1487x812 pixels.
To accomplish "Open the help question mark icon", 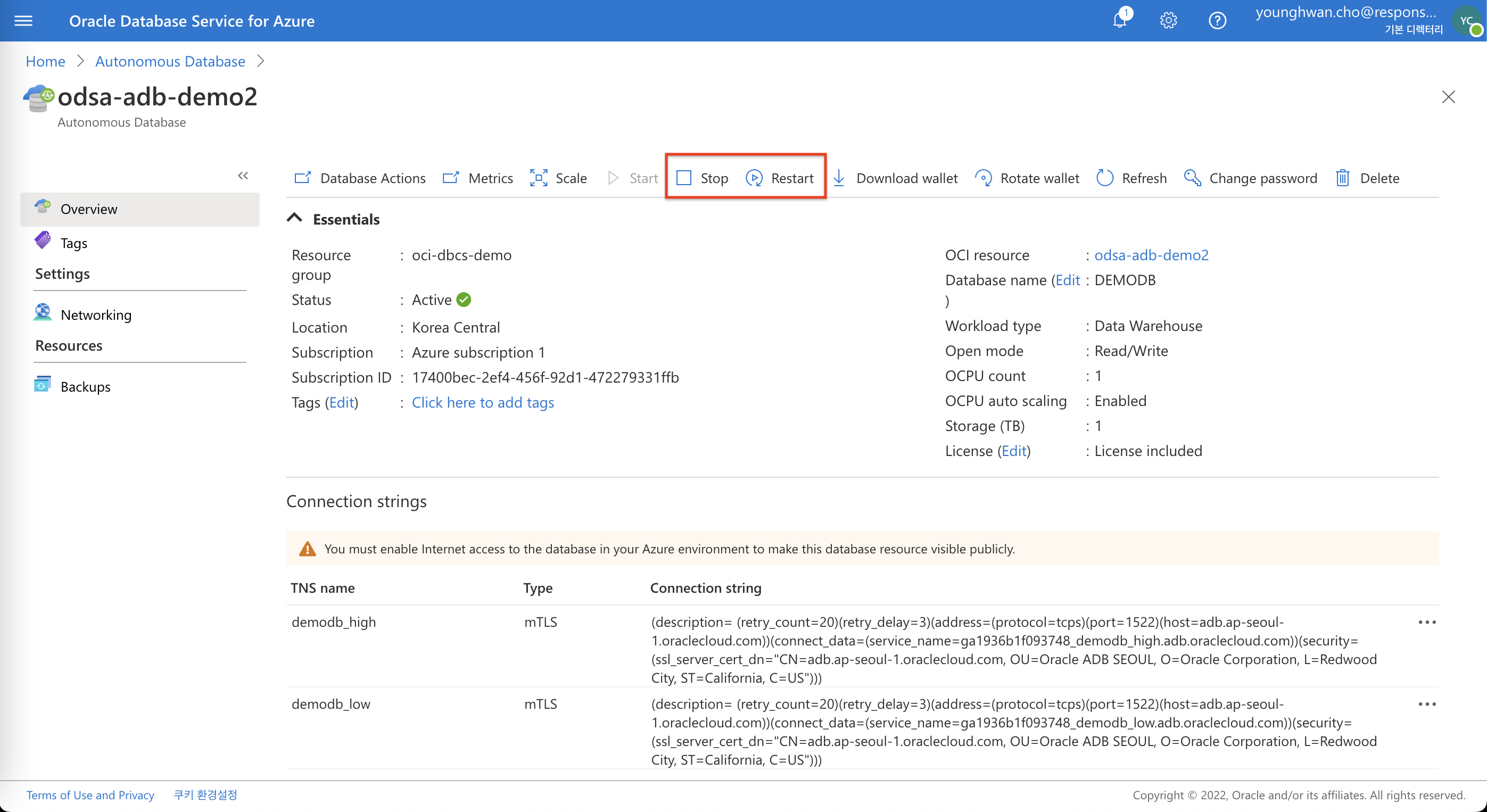I will click(x=1217, y=21).
